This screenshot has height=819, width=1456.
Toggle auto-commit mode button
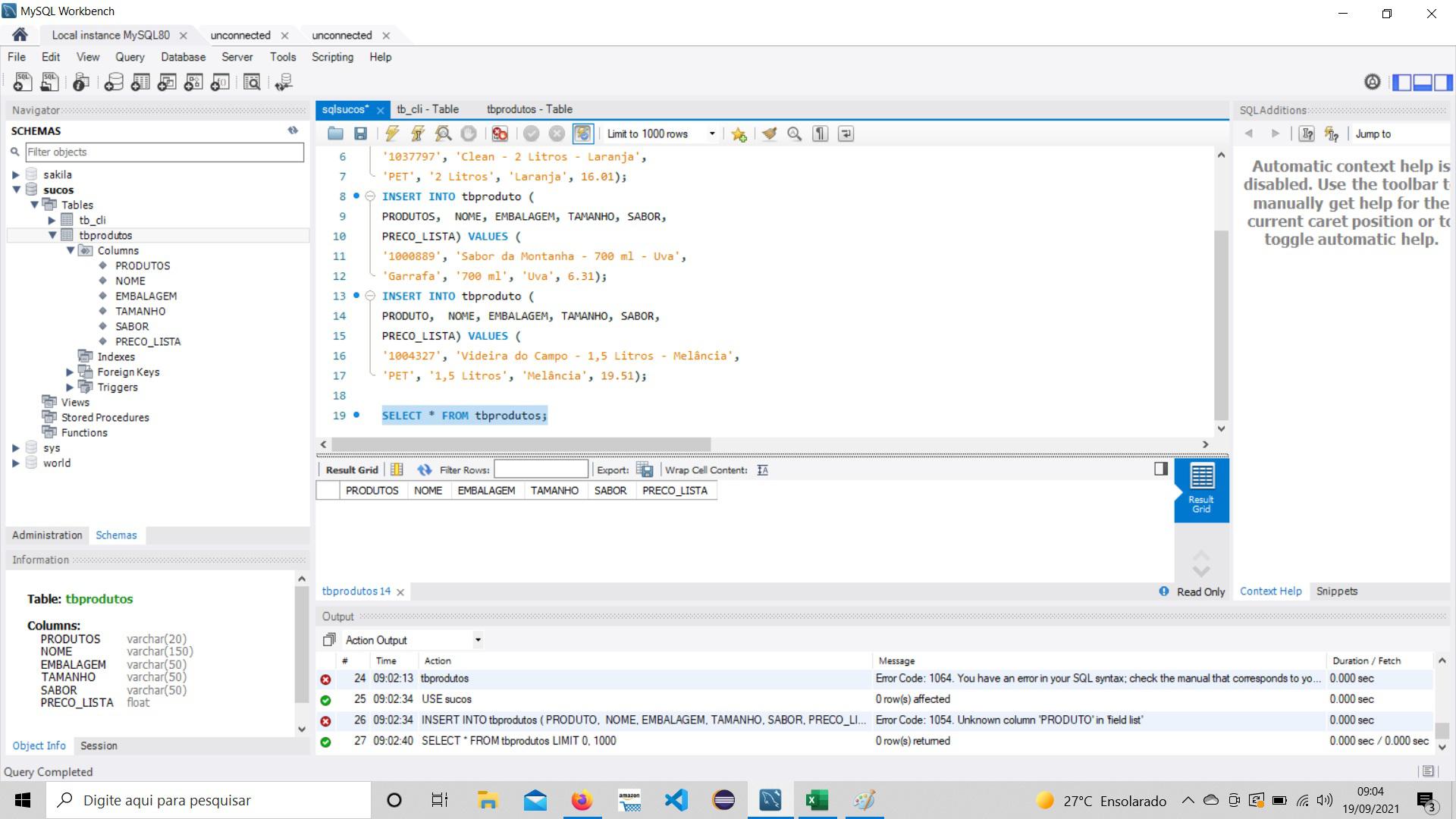582,134
